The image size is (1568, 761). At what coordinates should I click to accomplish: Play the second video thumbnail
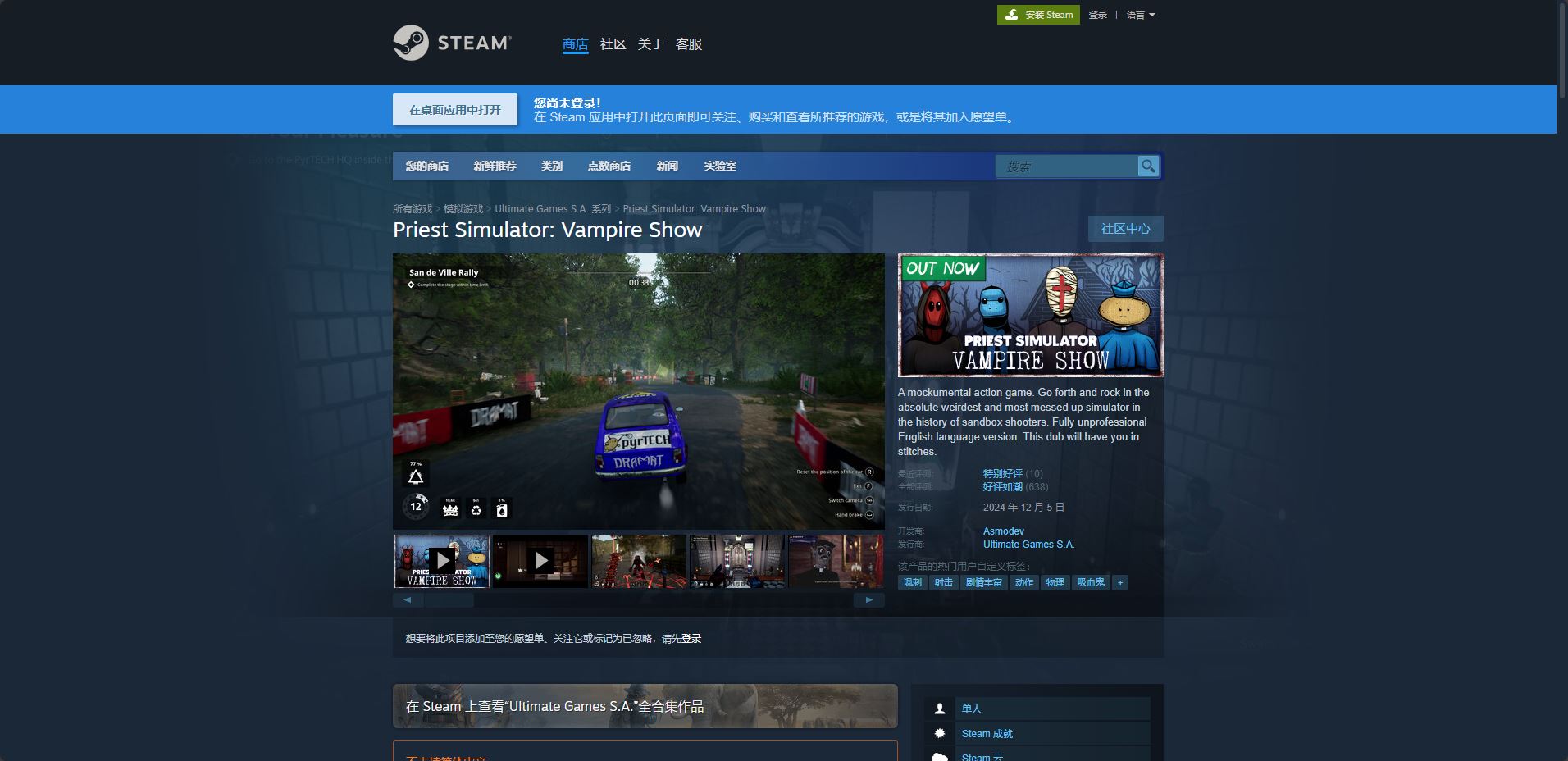pyautogui.click(x=540, y=561)
